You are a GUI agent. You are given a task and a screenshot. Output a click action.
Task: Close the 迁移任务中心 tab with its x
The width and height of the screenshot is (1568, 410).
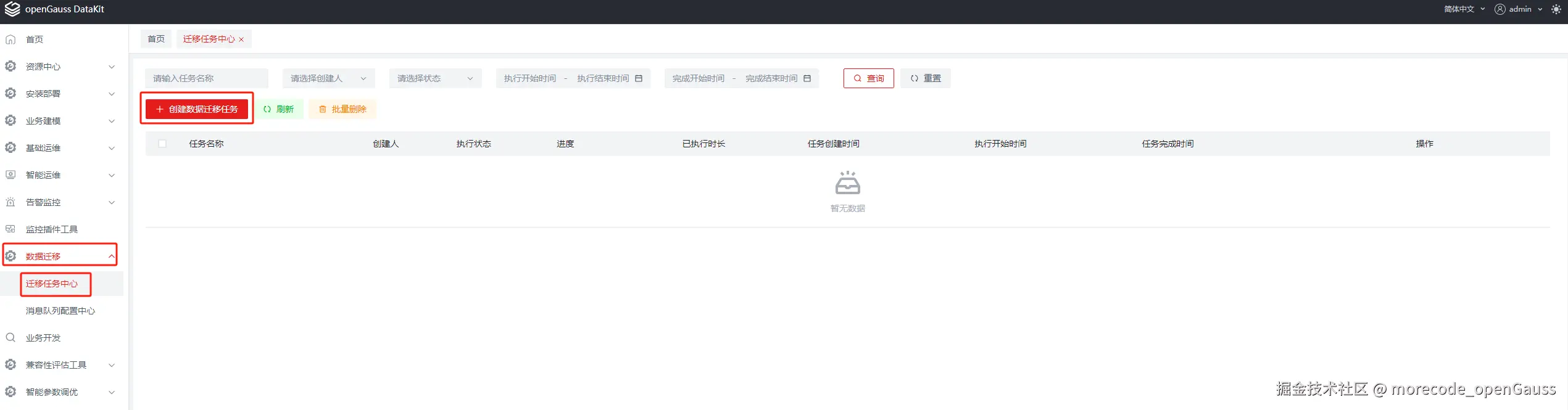click(241, 39)
